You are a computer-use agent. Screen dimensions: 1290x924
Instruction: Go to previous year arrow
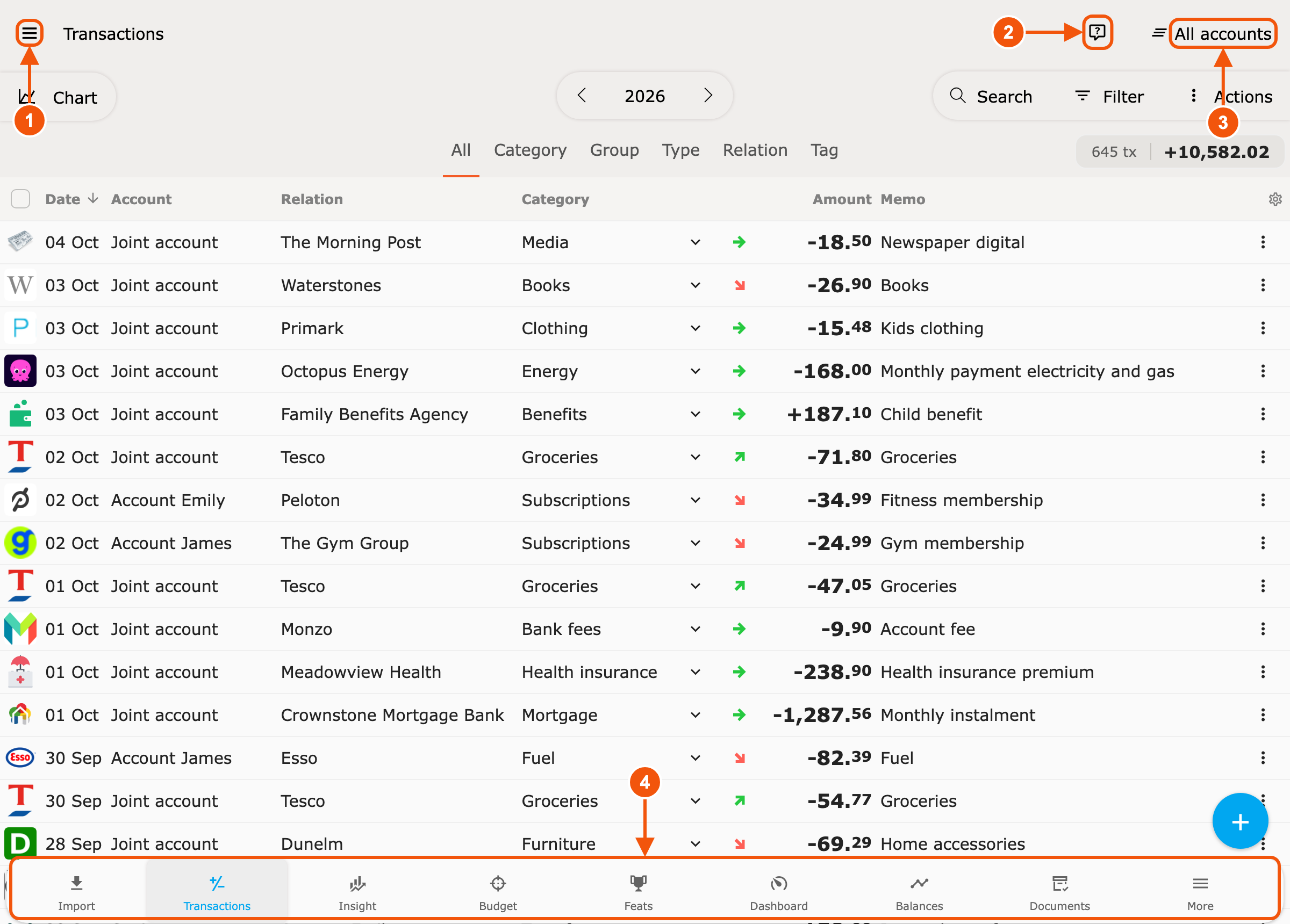[x=581, y=96]
